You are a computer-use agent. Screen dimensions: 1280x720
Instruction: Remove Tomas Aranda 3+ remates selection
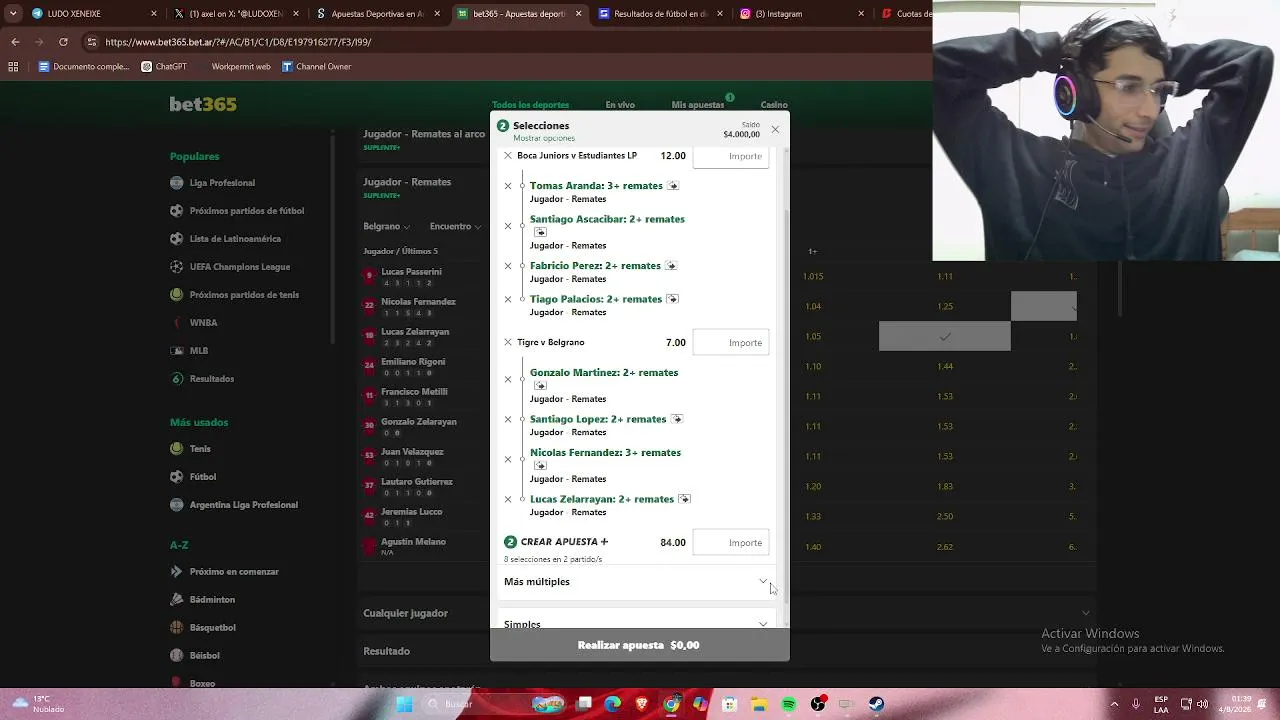point(508,186)
